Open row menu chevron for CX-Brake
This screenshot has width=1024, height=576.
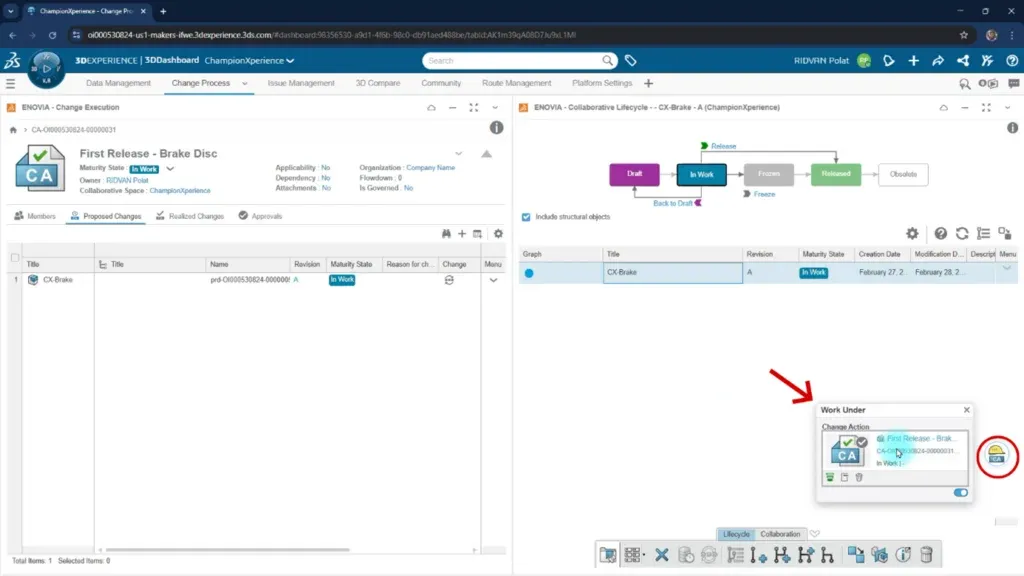pyautogui.click(x=494, y=280)
